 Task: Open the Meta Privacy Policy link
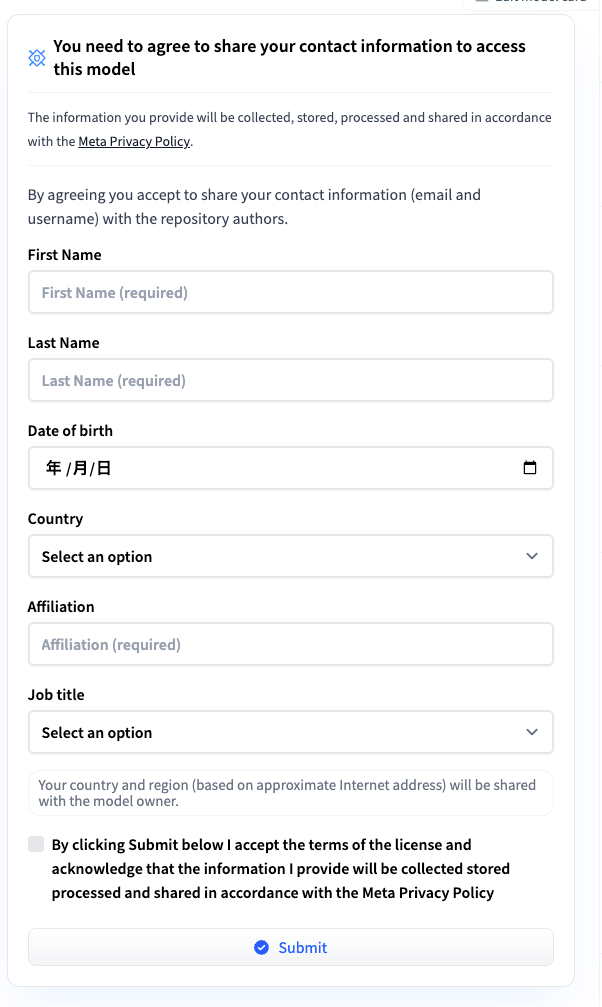134,141
